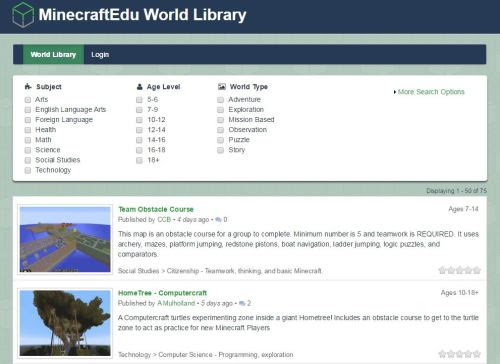500x364 pixels.
Task: Tick the 18+ age checkbox
Action: [x=139, y=160]
